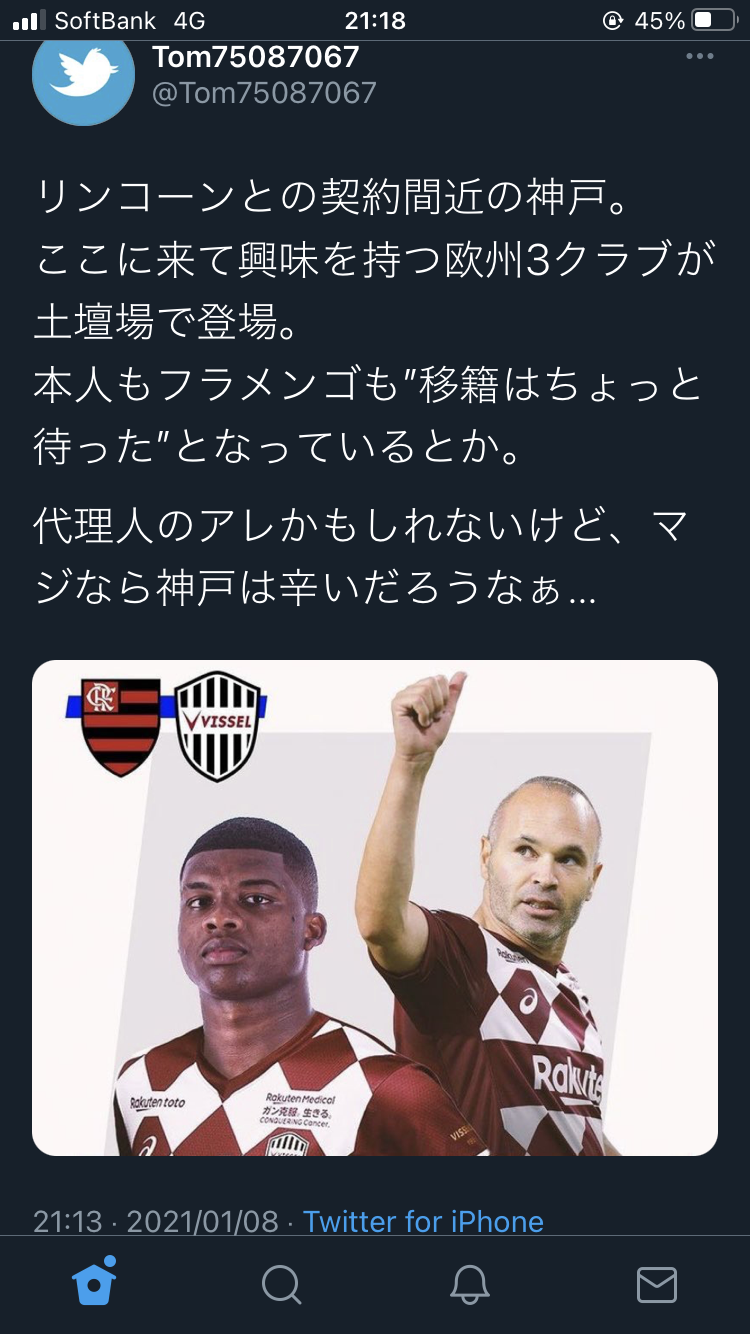Screen dimensions: 750x1334
Task: Tap the Vissel crest in the image
Action: tap(217, 728)
